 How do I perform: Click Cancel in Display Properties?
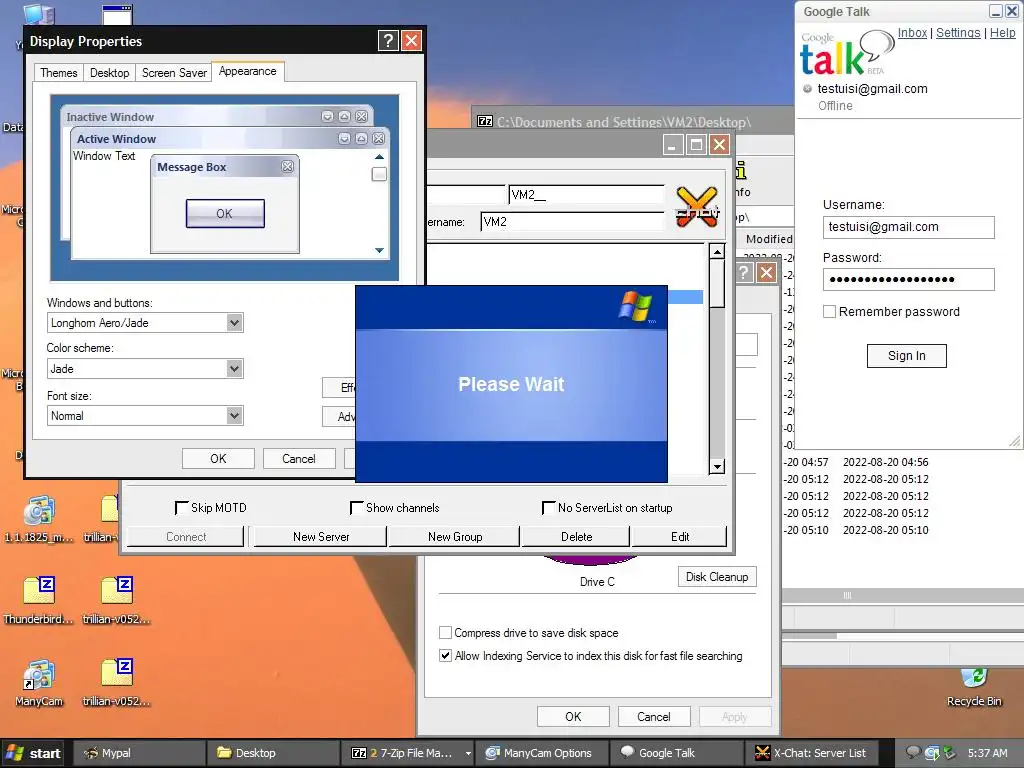click(x=298, y=458)
